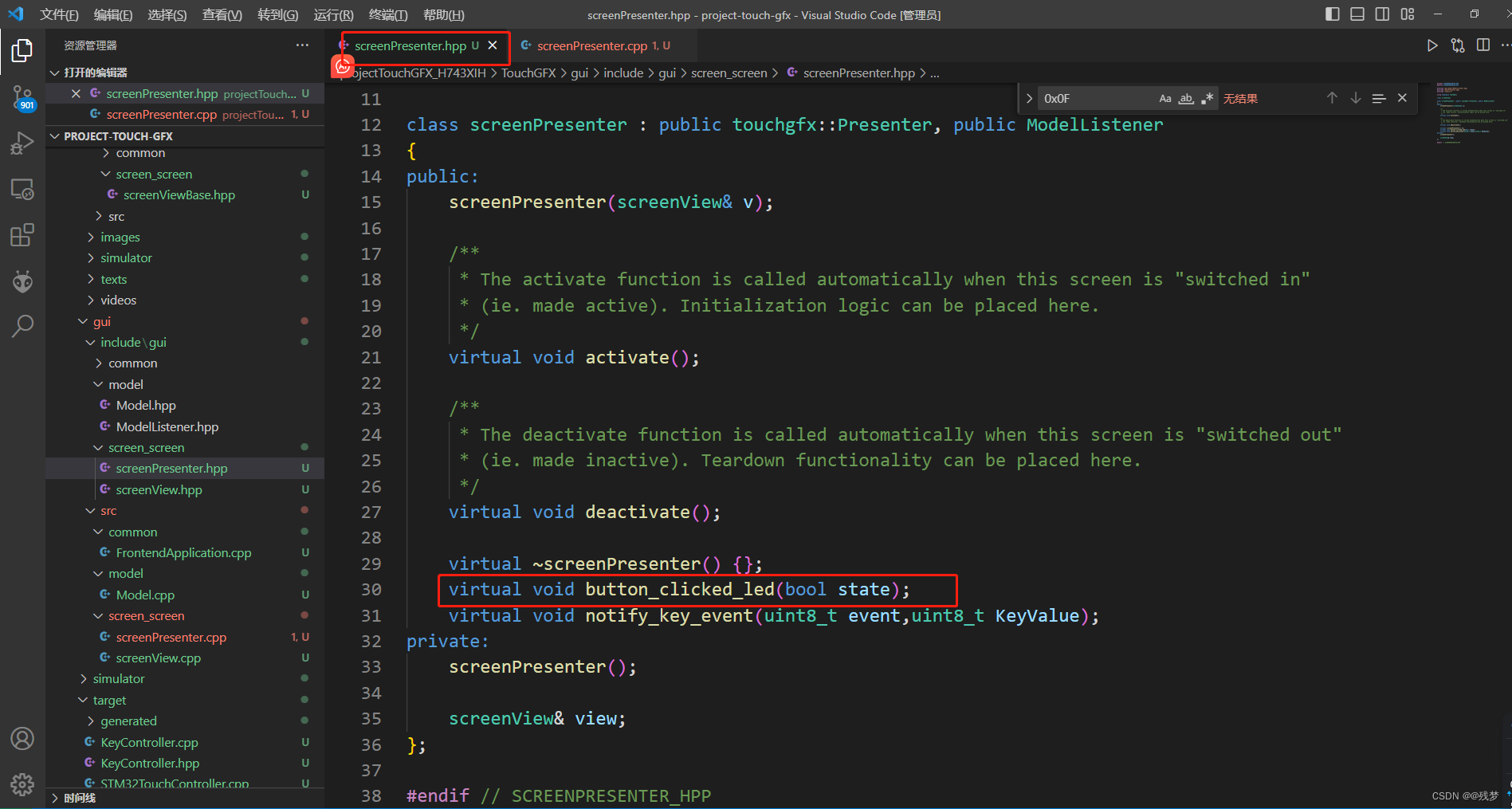Open FrontendApplication.cpp in tree
This screenshot has width=1512, height=809.
(185, 552)
